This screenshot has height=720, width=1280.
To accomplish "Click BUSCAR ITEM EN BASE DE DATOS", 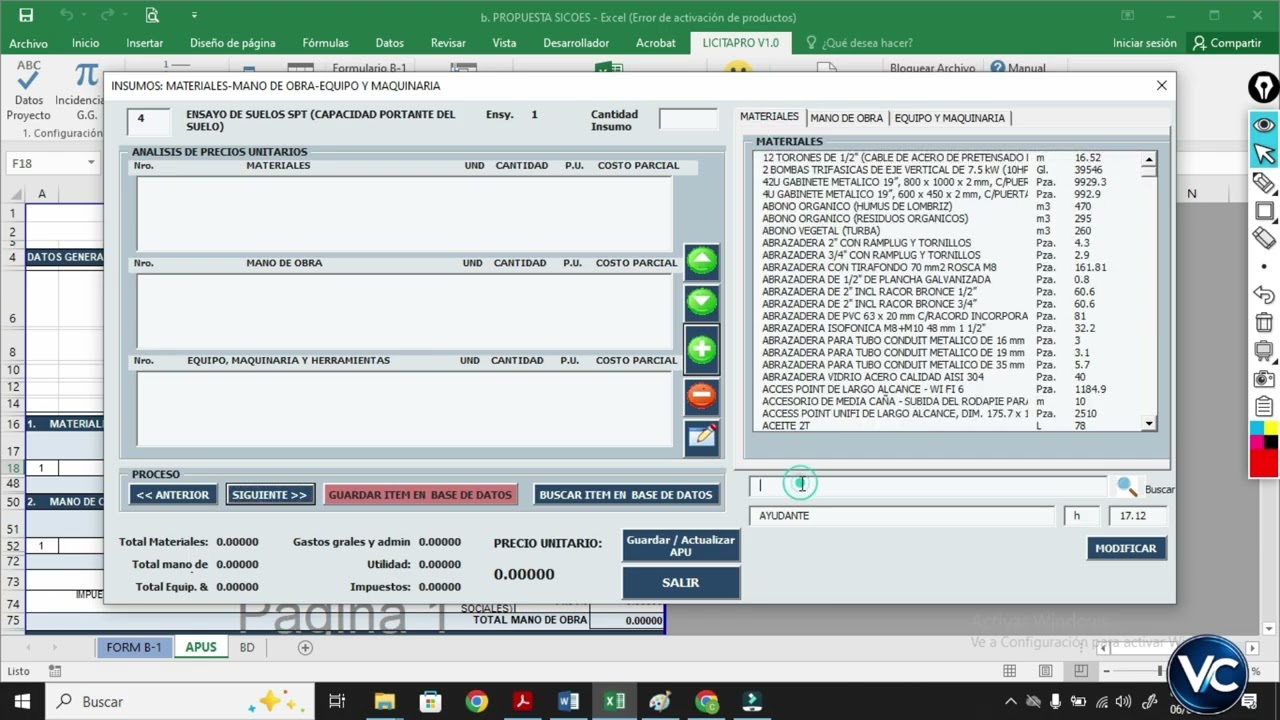I will pyautogui.click(x=626, y=494).
